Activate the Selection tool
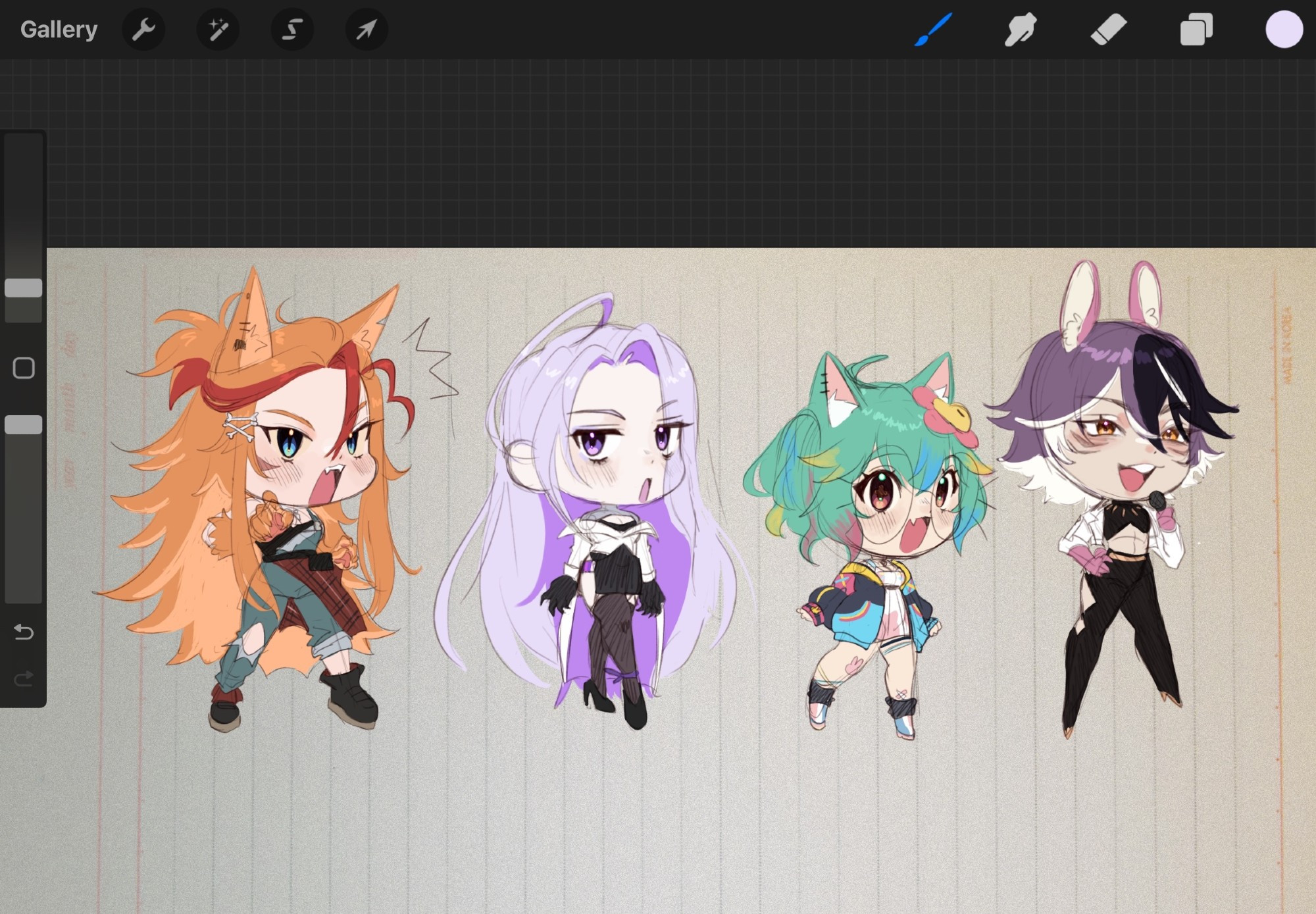The image size is (1316, 914). [x=292, y=30]
